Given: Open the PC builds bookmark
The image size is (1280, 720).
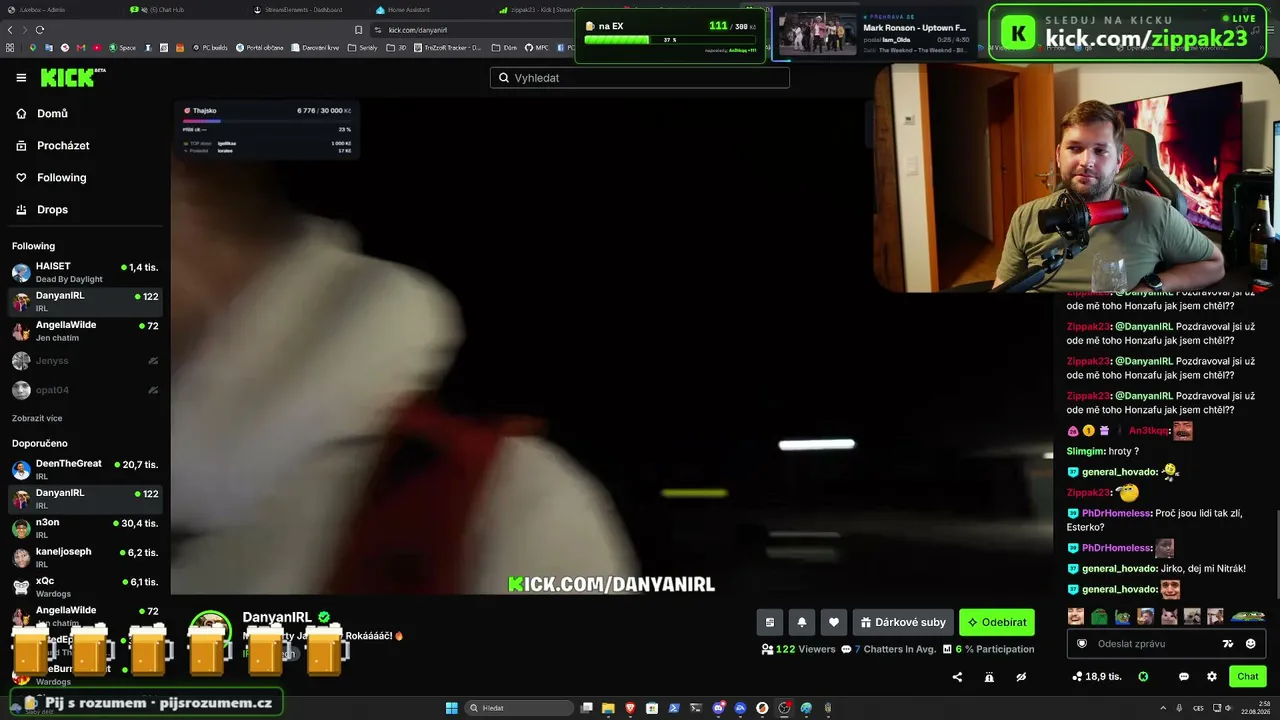Looking at the screenshot, I should (x=210, y=47).
